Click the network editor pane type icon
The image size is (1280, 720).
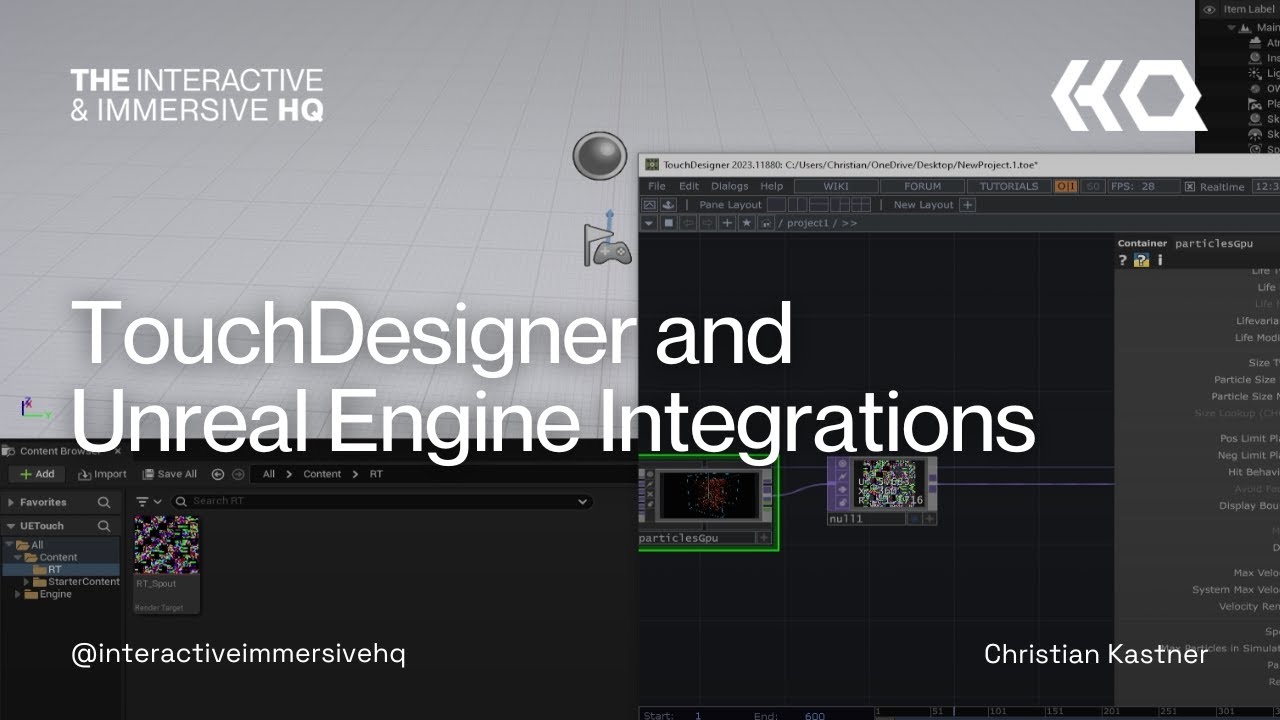(668, 223)
